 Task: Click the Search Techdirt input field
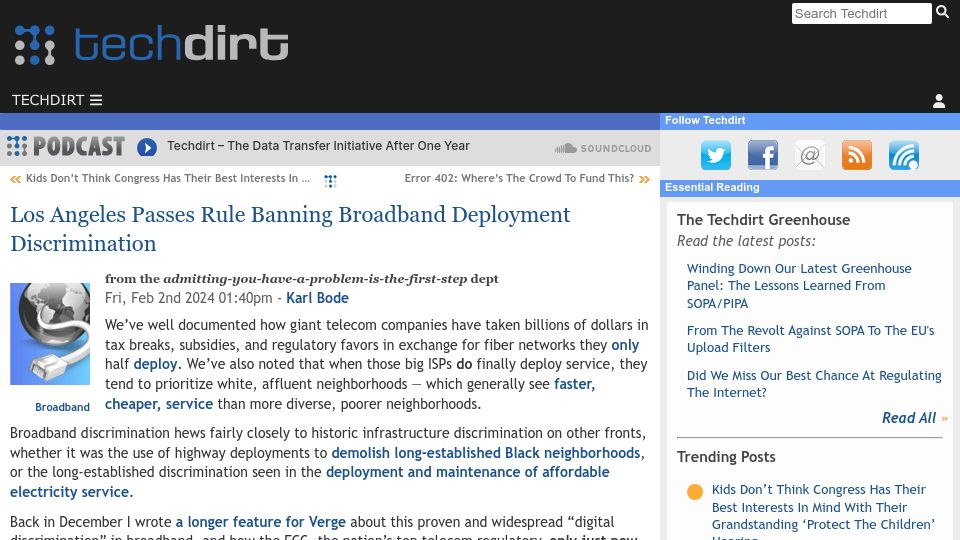point(861,13)
